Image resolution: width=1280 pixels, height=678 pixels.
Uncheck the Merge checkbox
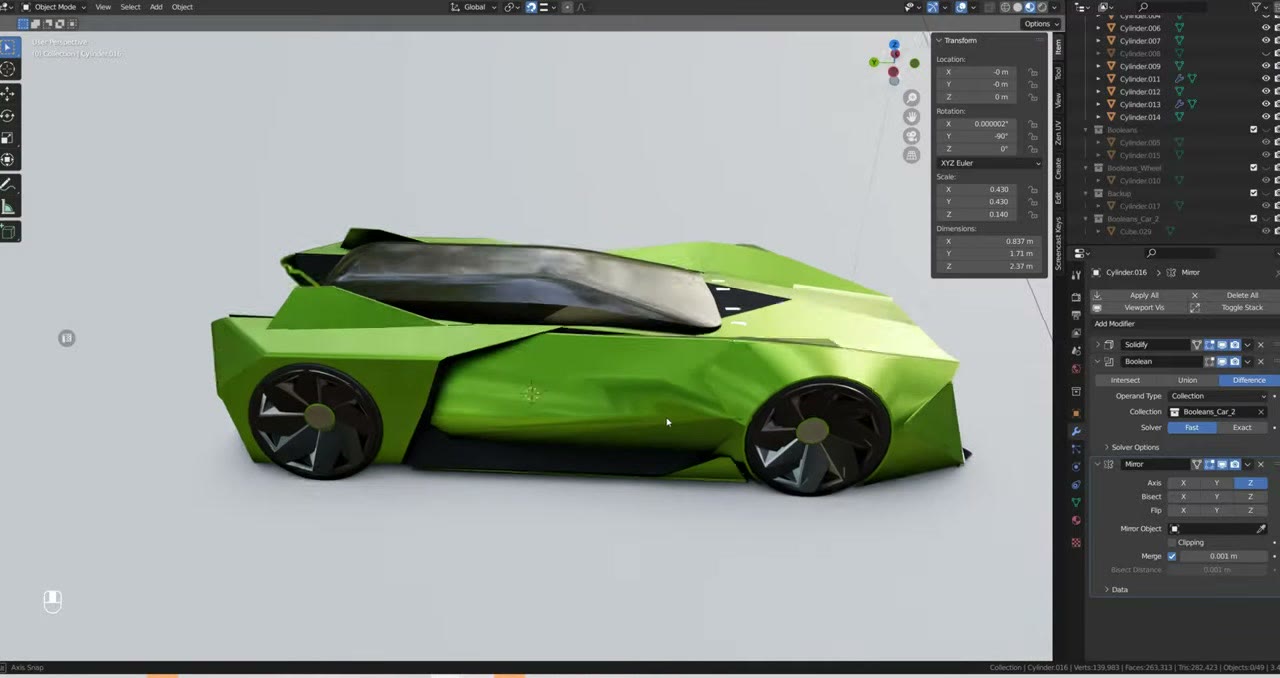tap(1172, 556)
